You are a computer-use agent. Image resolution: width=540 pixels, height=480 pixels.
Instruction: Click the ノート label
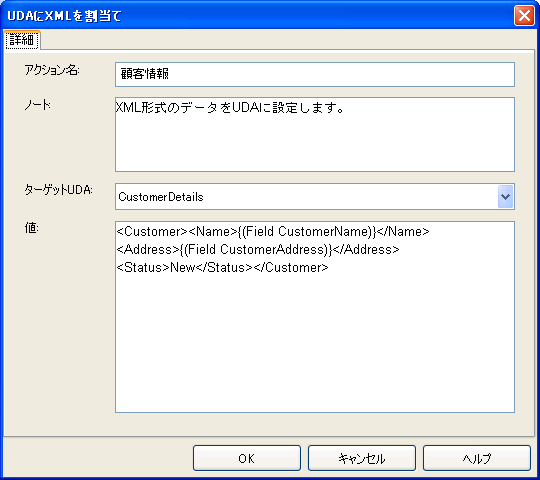37,105
